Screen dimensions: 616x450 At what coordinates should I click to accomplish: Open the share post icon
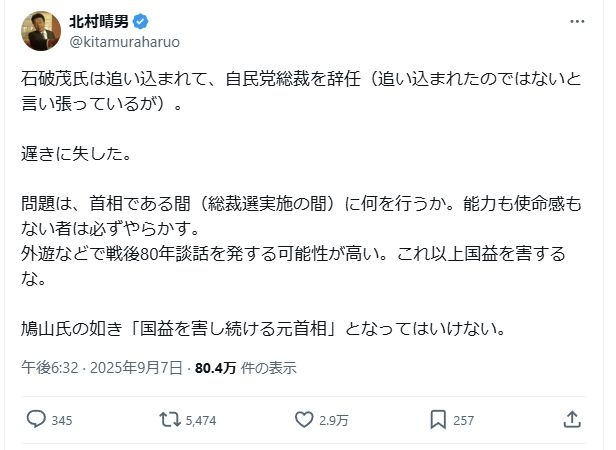pyautogui.click(x=572, y=419)
